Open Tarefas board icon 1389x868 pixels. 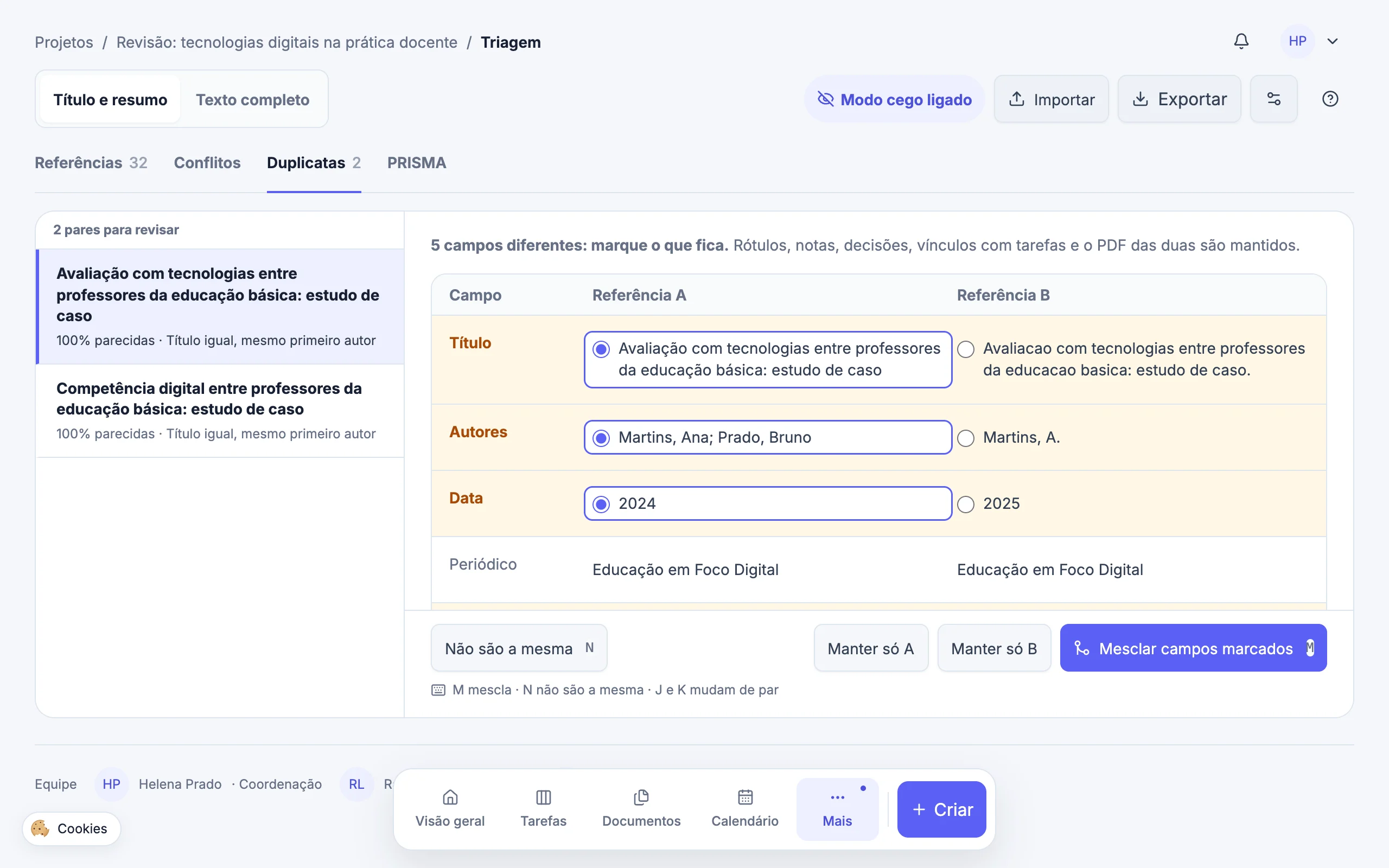pyautogui.click(x=543, y=809)
